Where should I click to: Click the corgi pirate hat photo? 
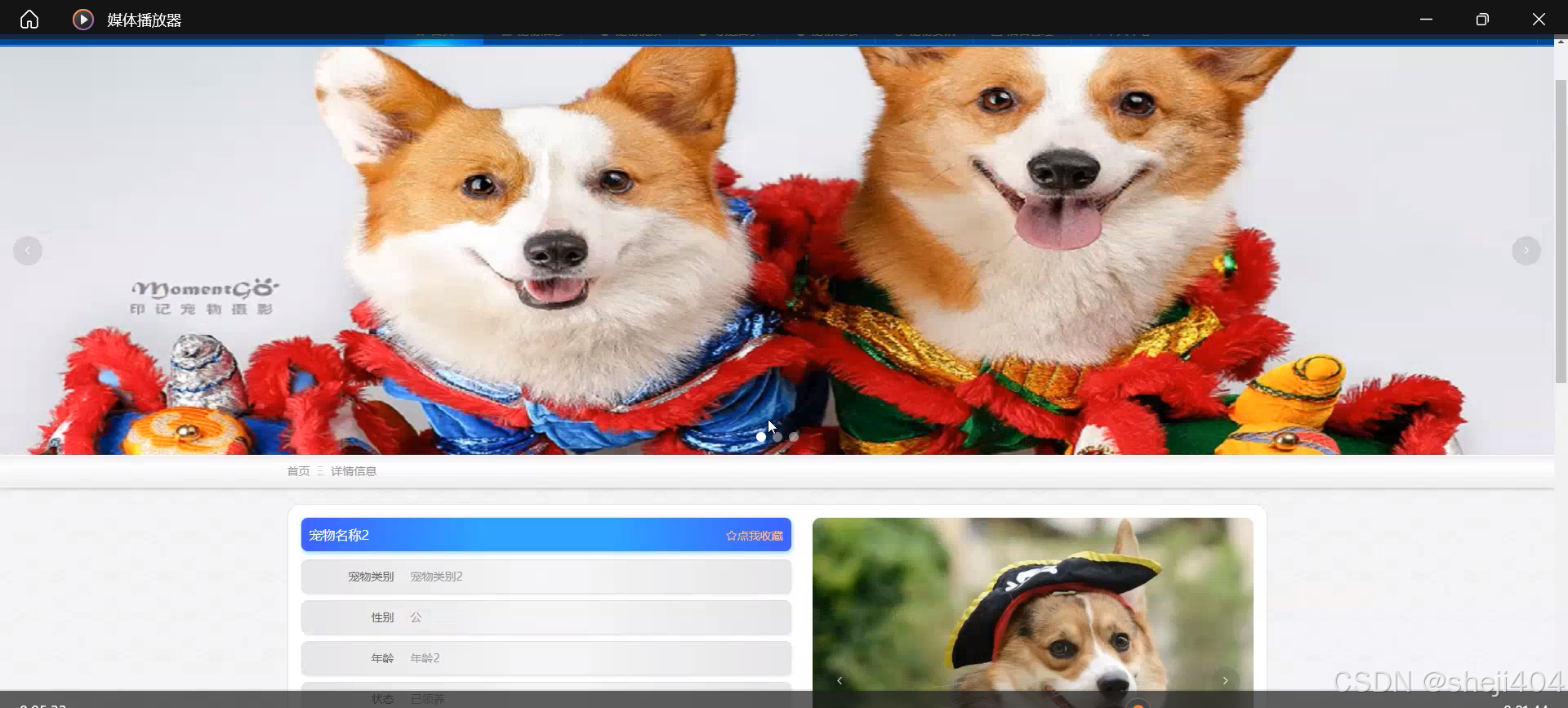point(1033,612)
